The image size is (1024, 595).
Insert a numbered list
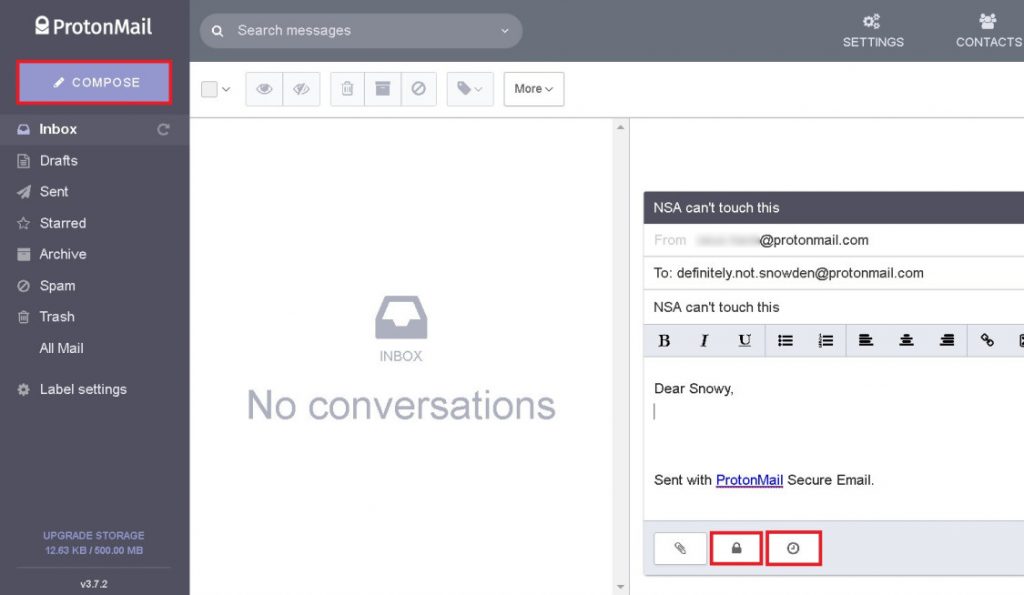[825, 340]
